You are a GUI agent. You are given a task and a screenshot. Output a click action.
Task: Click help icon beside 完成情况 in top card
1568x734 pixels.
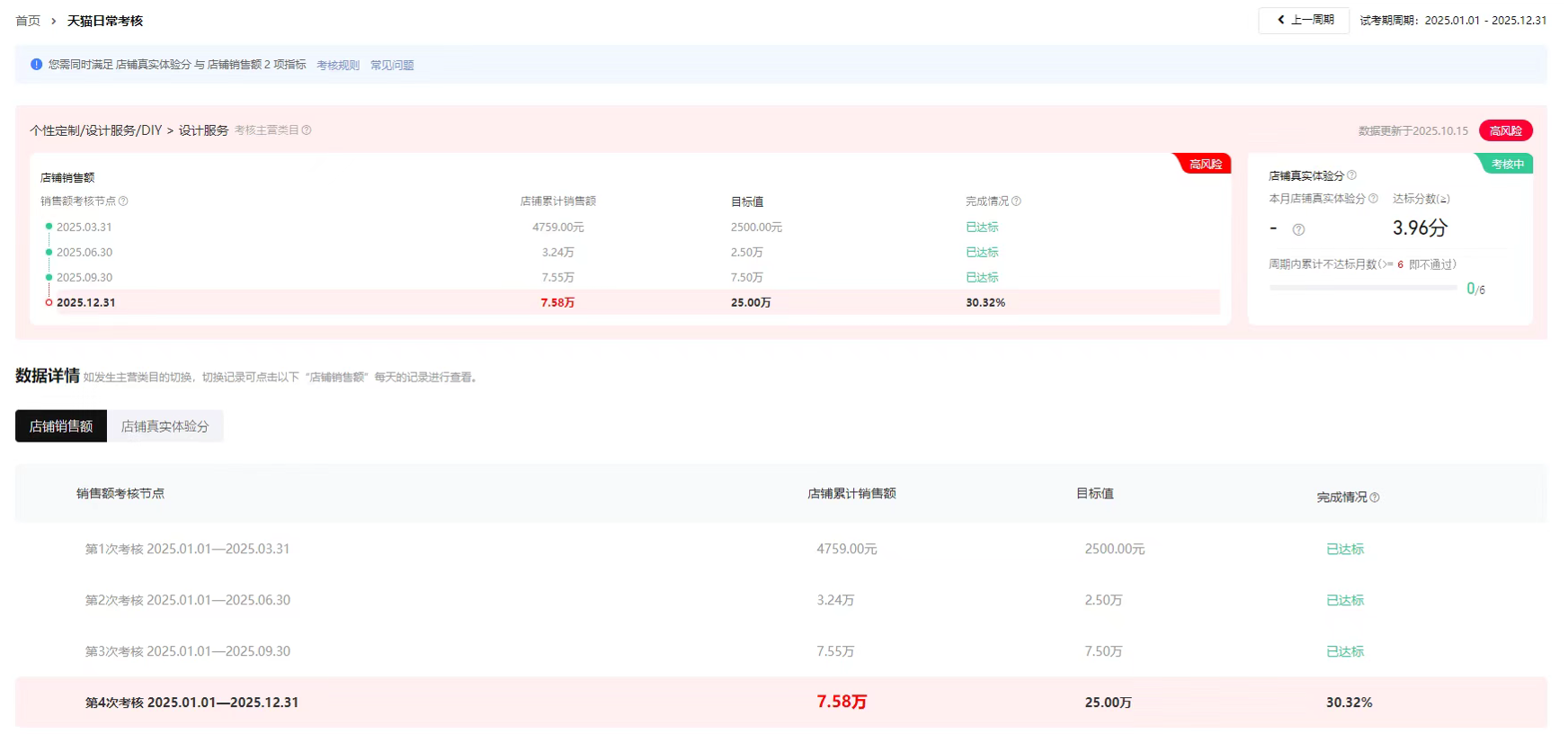click(1016, 201)
